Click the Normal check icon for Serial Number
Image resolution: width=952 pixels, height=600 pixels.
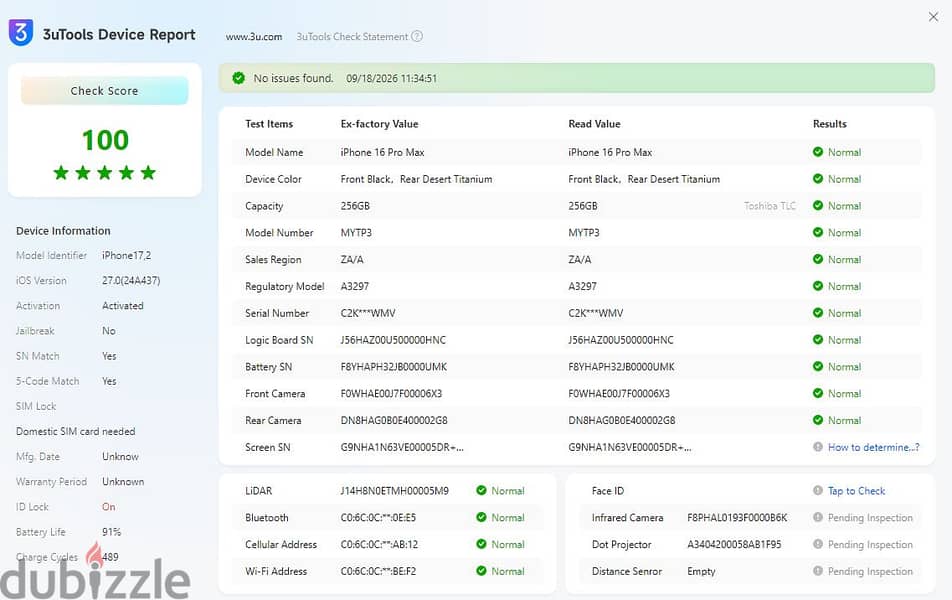pos(818,313)
